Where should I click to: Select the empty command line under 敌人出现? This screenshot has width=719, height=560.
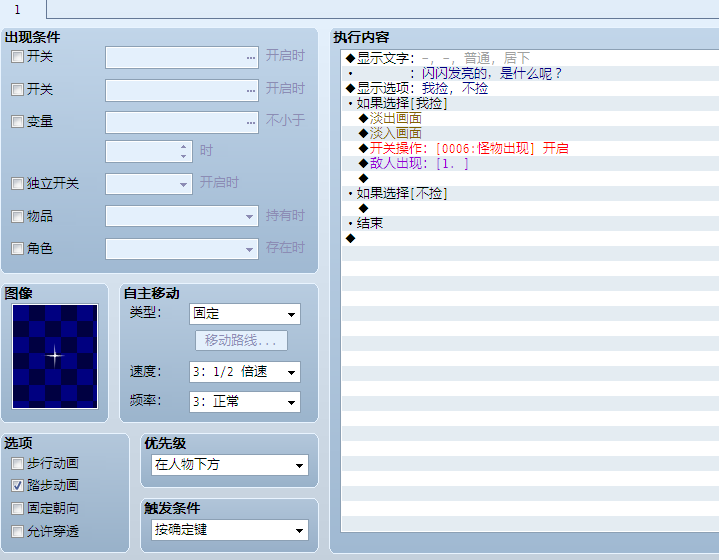531,178
